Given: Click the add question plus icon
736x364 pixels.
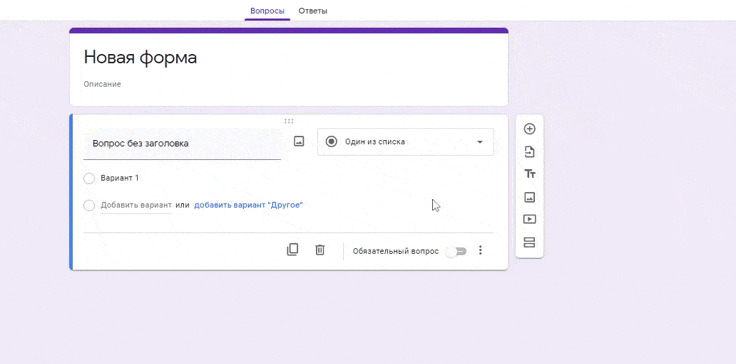Looking at the screenshot, I should point(529,129).
